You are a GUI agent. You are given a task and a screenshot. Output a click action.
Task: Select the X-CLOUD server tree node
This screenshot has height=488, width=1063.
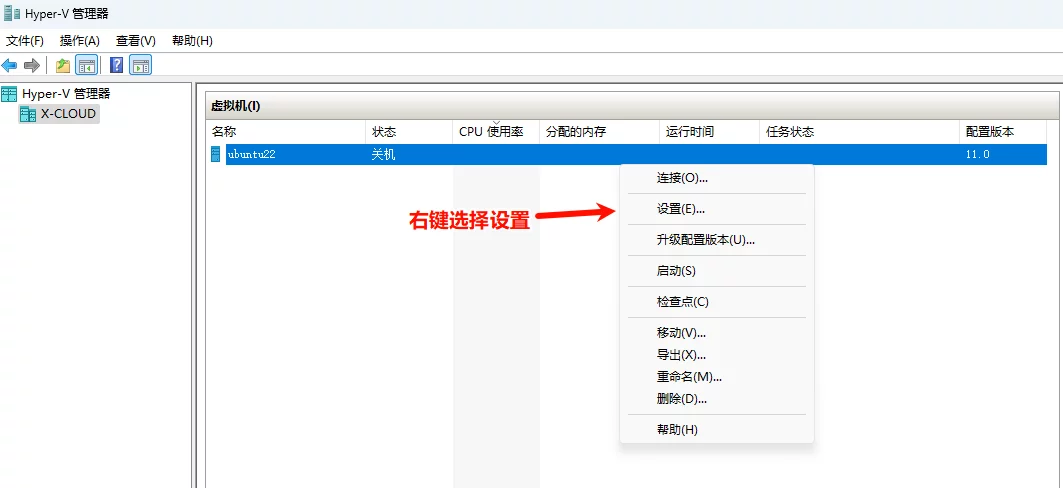coord(68,114)
